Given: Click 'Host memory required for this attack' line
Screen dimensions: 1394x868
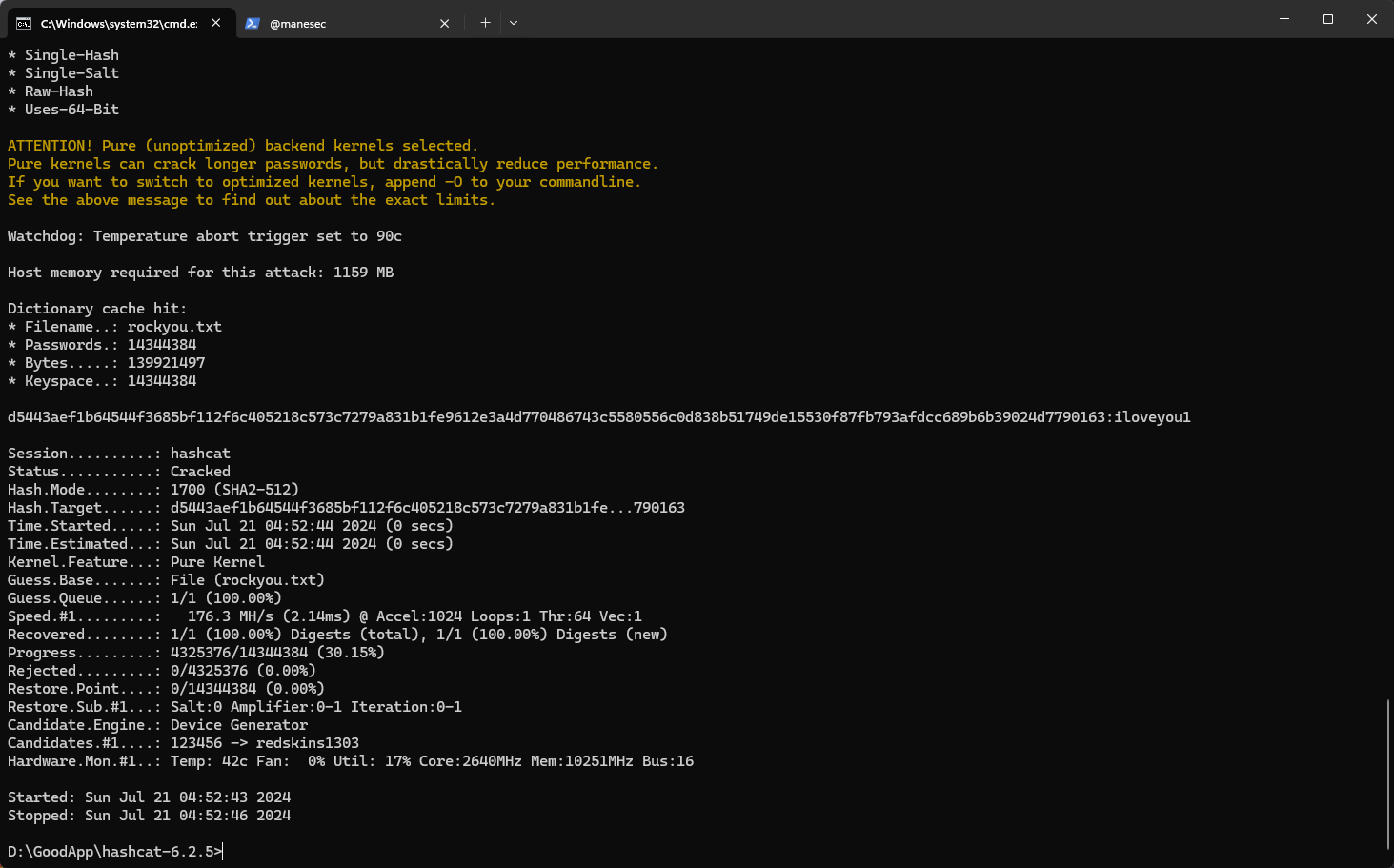Looking at the screenshot, I should [x=200, y=273].
